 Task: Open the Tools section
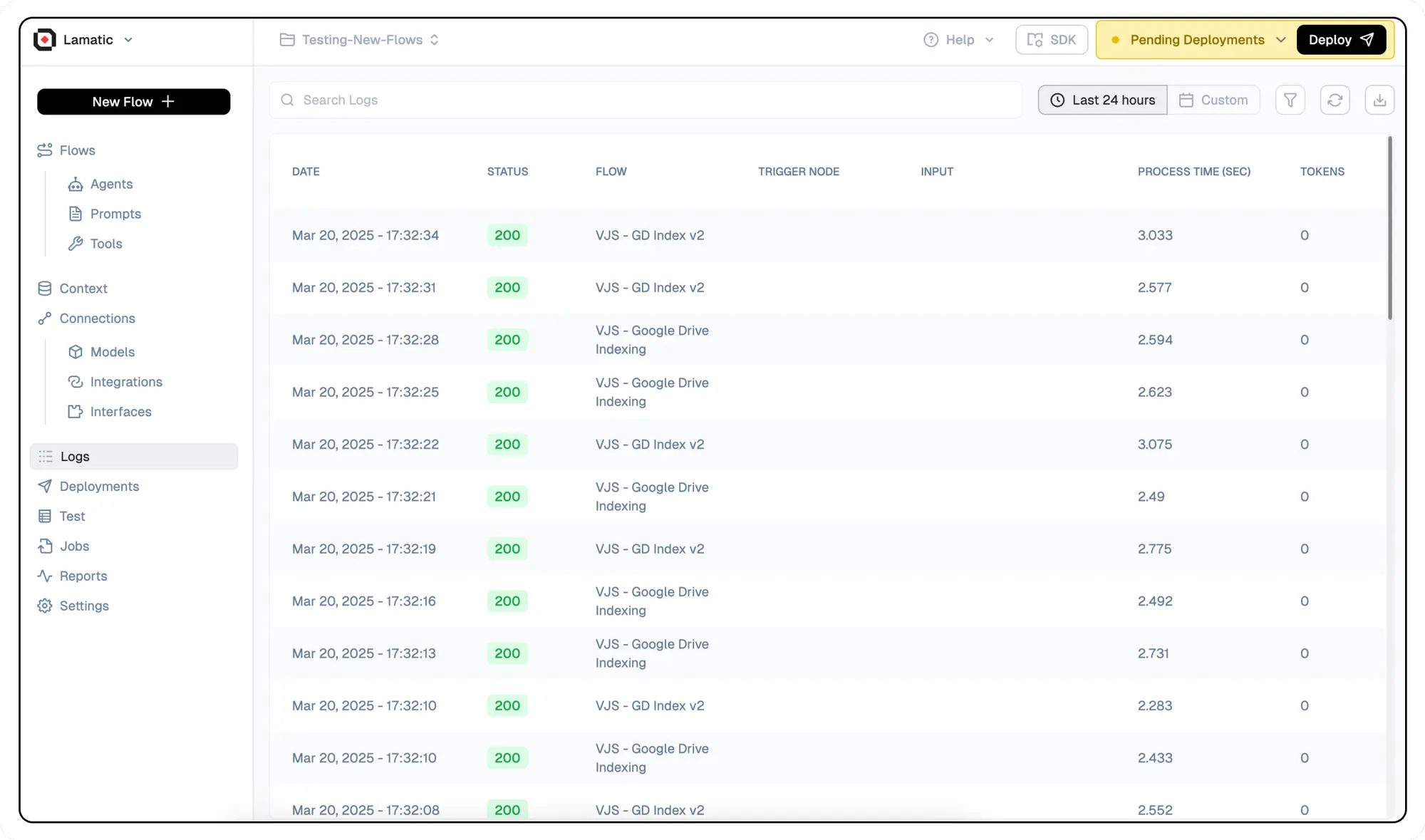[x=106, y=244]
